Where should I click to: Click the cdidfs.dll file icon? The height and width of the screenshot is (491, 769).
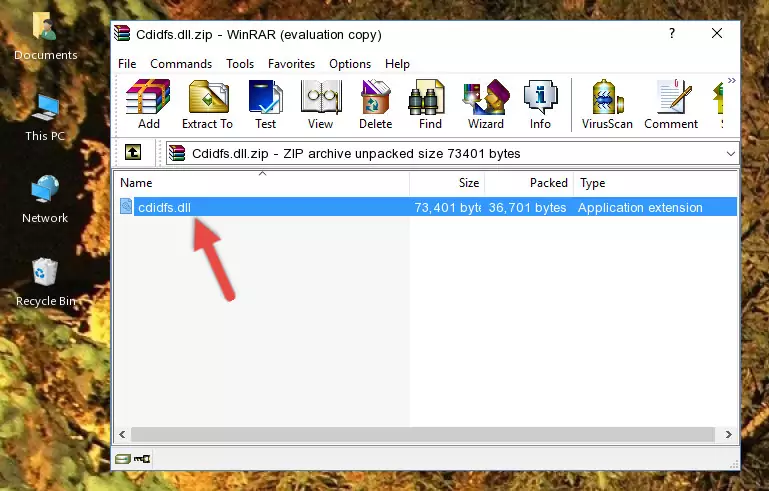[x=126, y=207]
